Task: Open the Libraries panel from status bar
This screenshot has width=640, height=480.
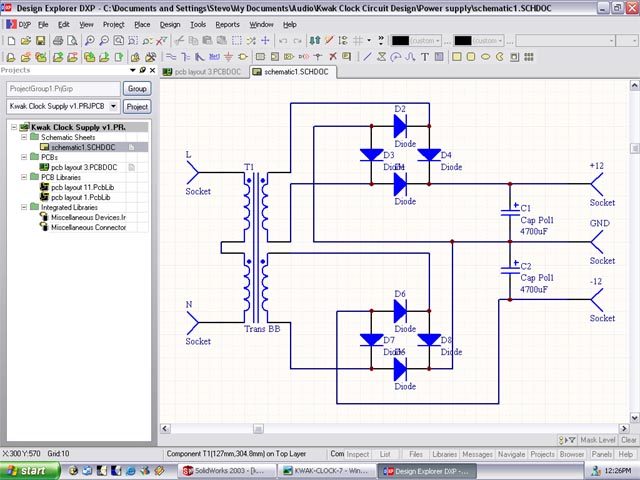Action: point(444,454)
